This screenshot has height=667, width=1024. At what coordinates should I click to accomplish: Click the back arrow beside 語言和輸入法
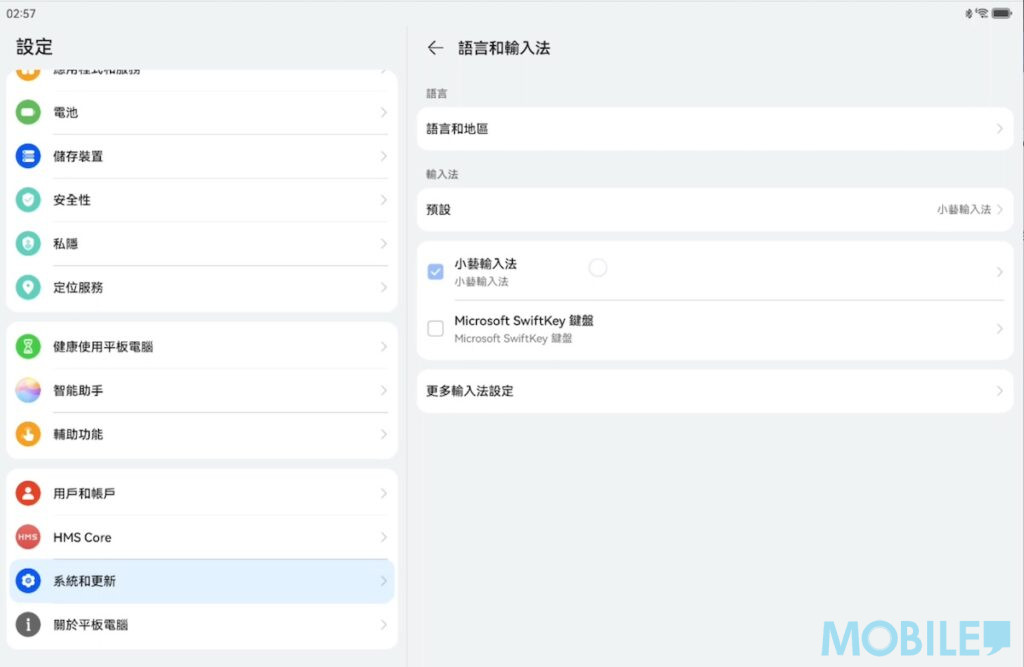[435, 48]
